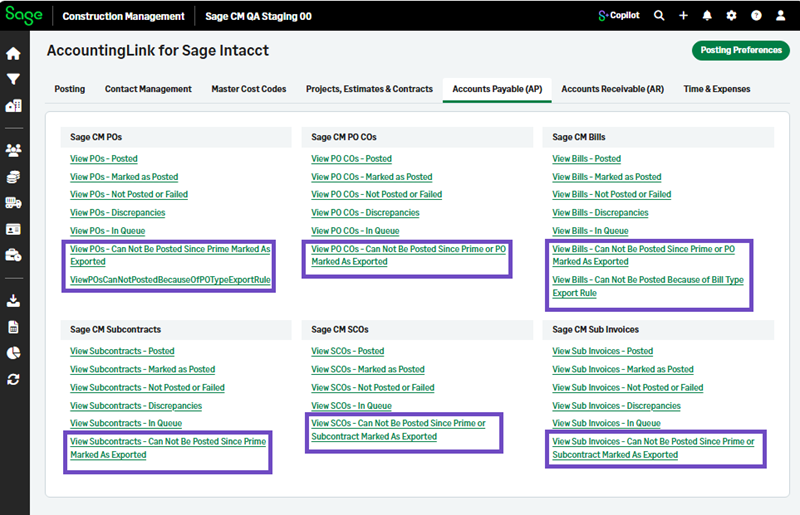The width and height of the screenshot is (800, 515).
Task: Click the plus add icon
Action: coord(683,16)
